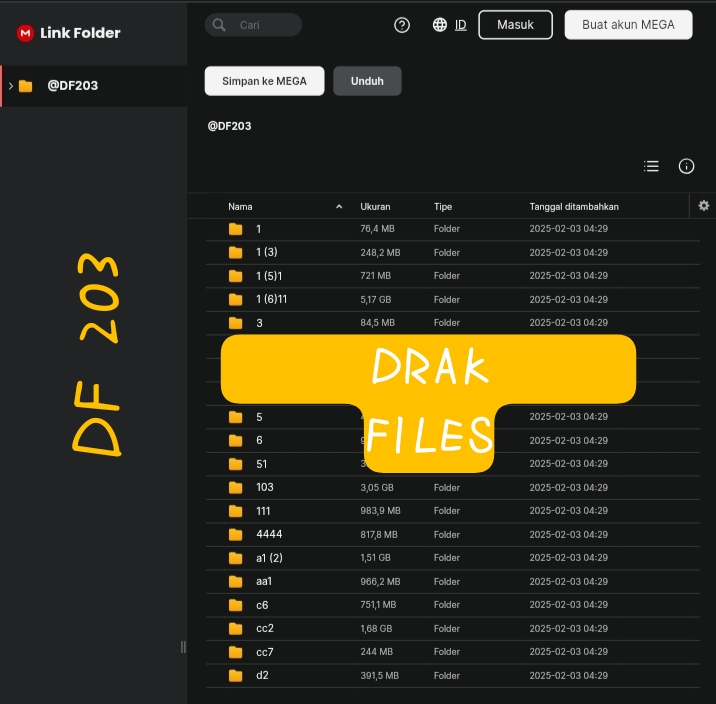
Task: Select folder named 111
Action: [453, 511]
